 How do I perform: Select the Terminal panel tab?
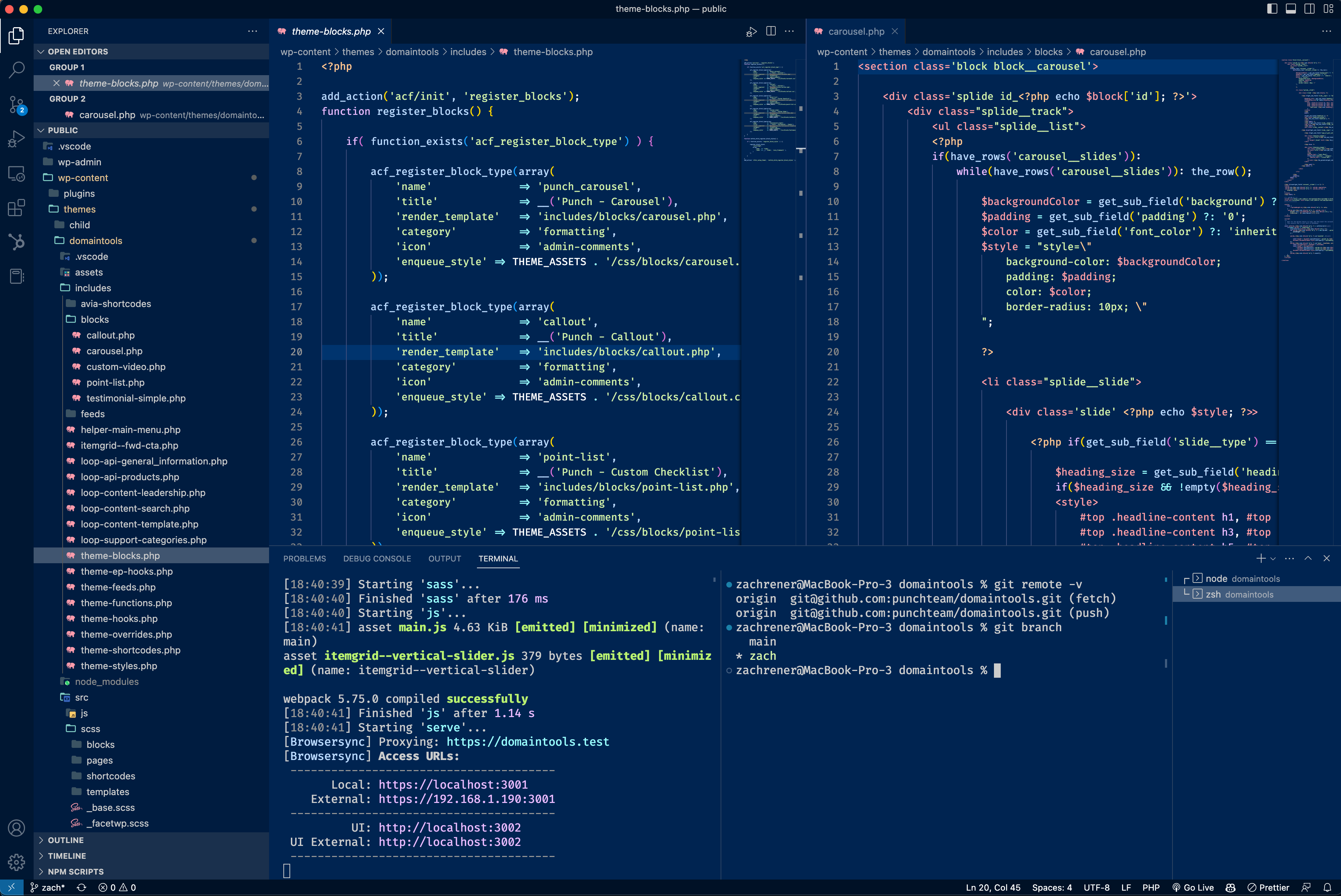pos(498,559)
